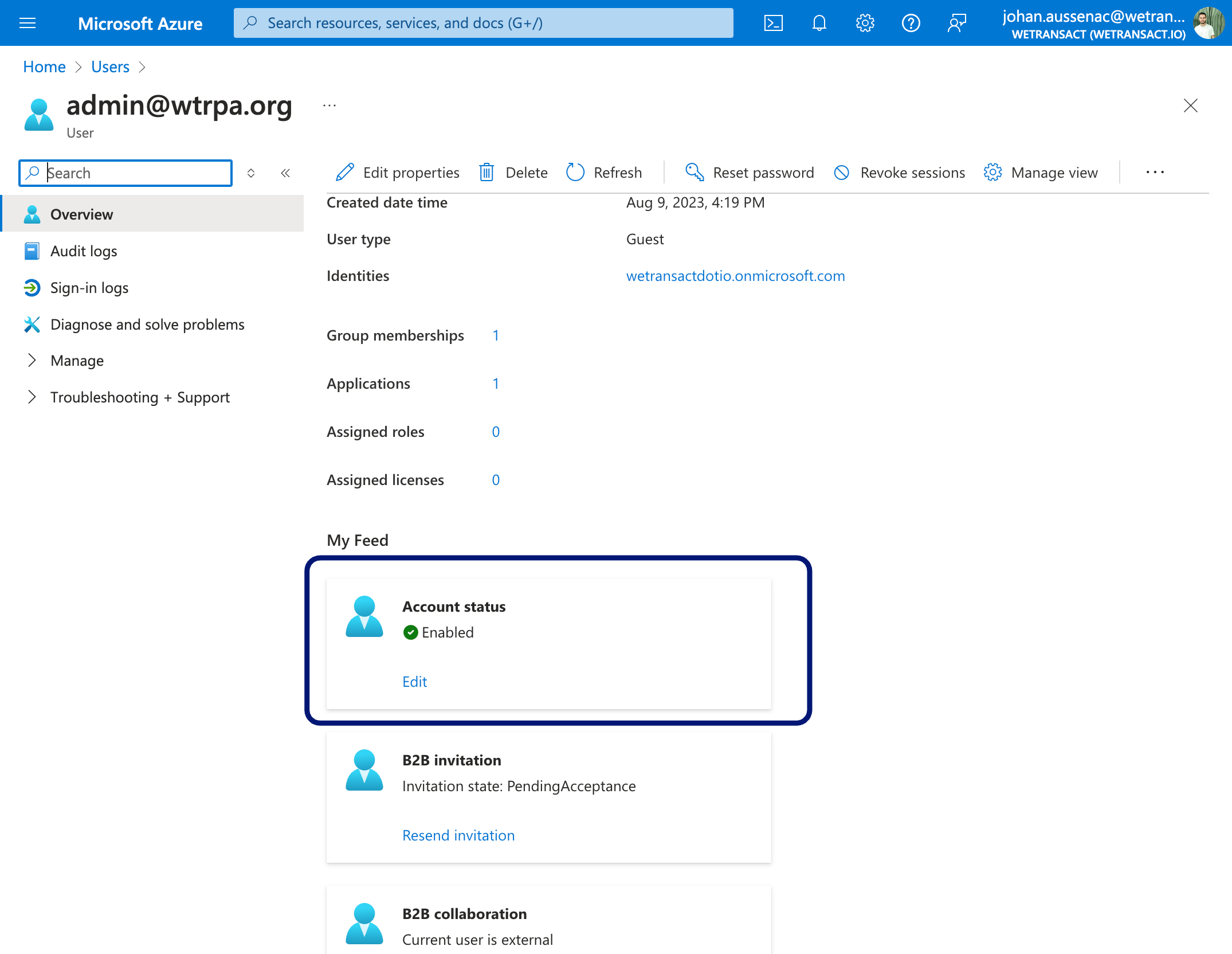Open ellipsis next to admin@wtrpa.org title
The image size is (1232, 954).
click(329, 105)
